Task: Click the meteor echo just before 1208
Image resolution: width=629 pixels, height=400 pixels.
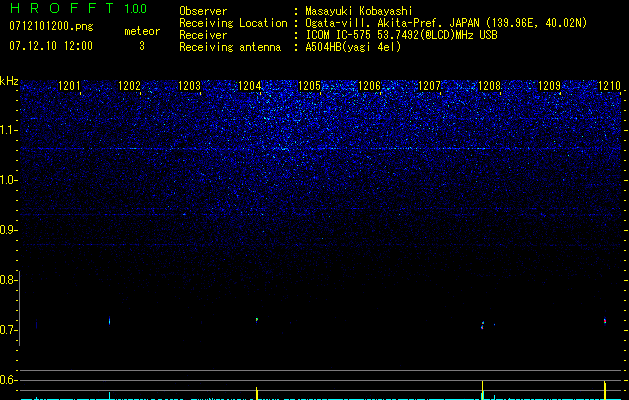Action: [x=482, y=325]
